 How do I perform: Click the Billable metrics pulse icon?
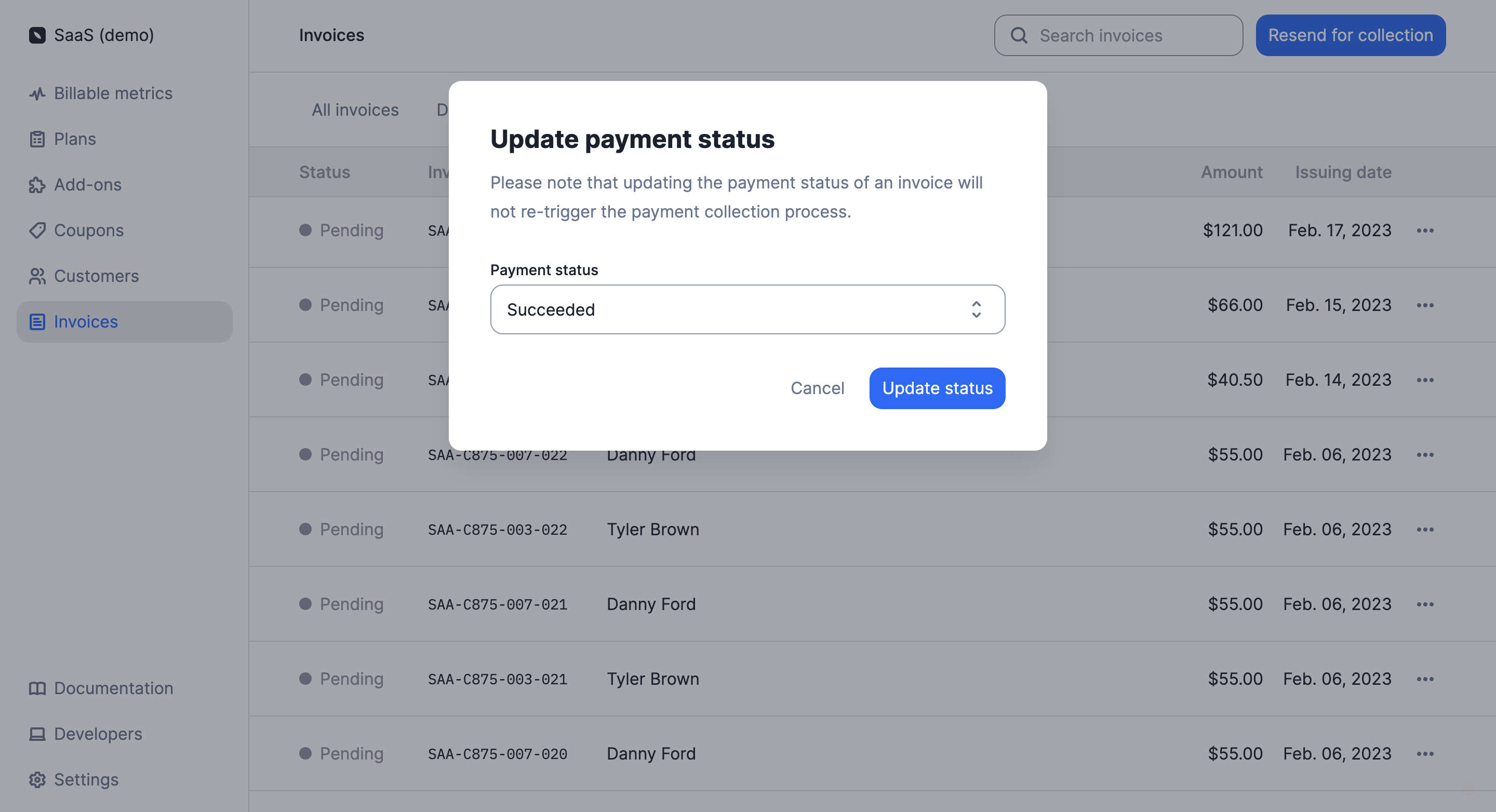[x=37, y=93]
